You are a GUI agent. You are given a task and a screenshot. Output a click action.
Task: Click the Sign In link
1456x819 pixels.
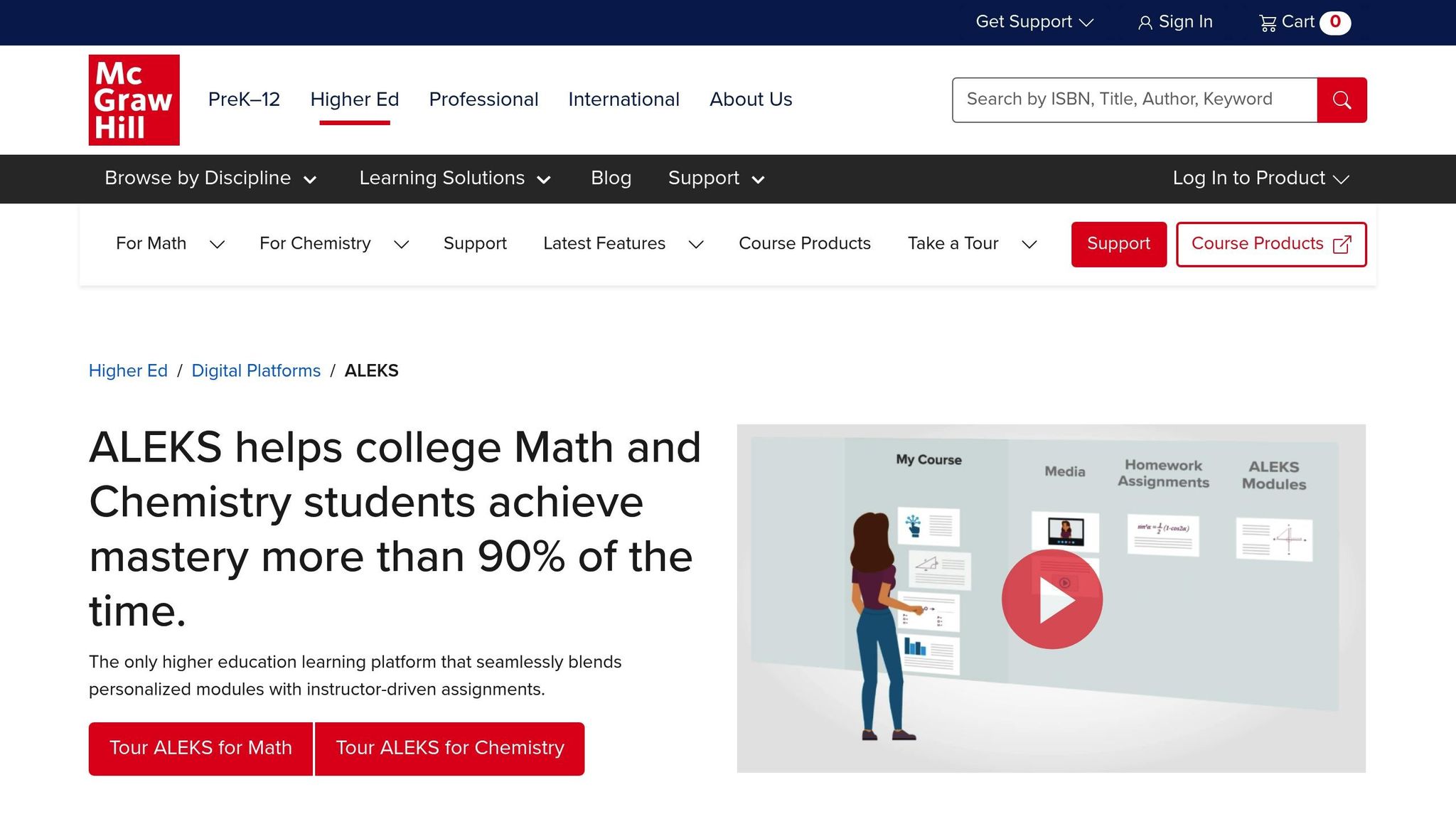[1175, 22]
